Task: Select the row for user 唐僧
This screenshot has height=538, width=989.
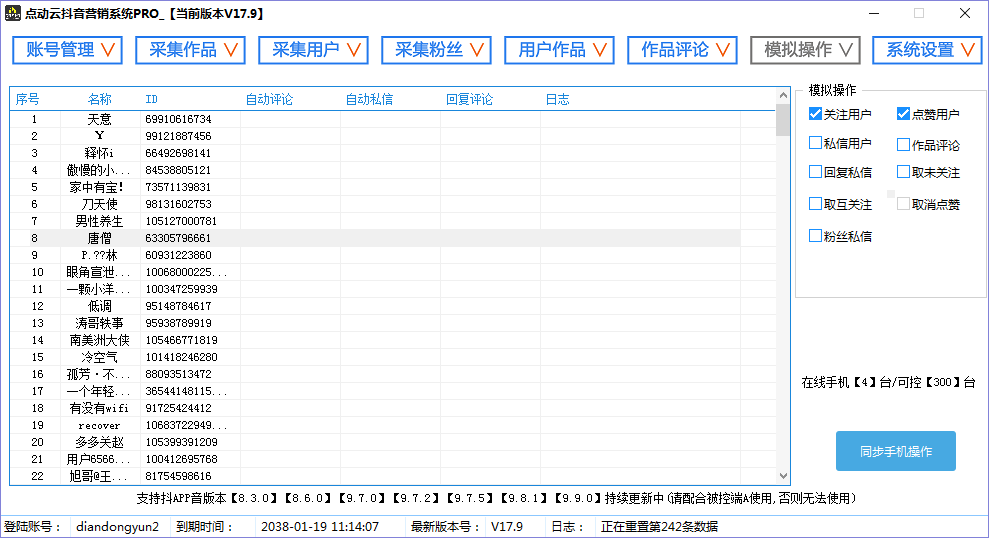Action: [100, 239]
